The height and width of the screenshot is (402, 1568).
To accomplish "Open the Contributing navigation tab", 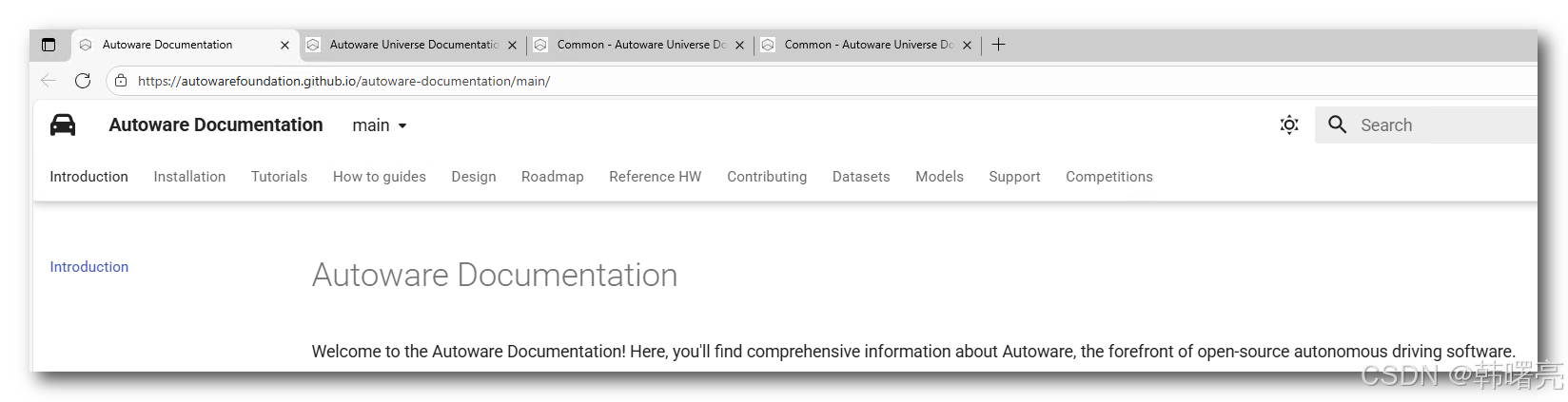I will point(767,177).
